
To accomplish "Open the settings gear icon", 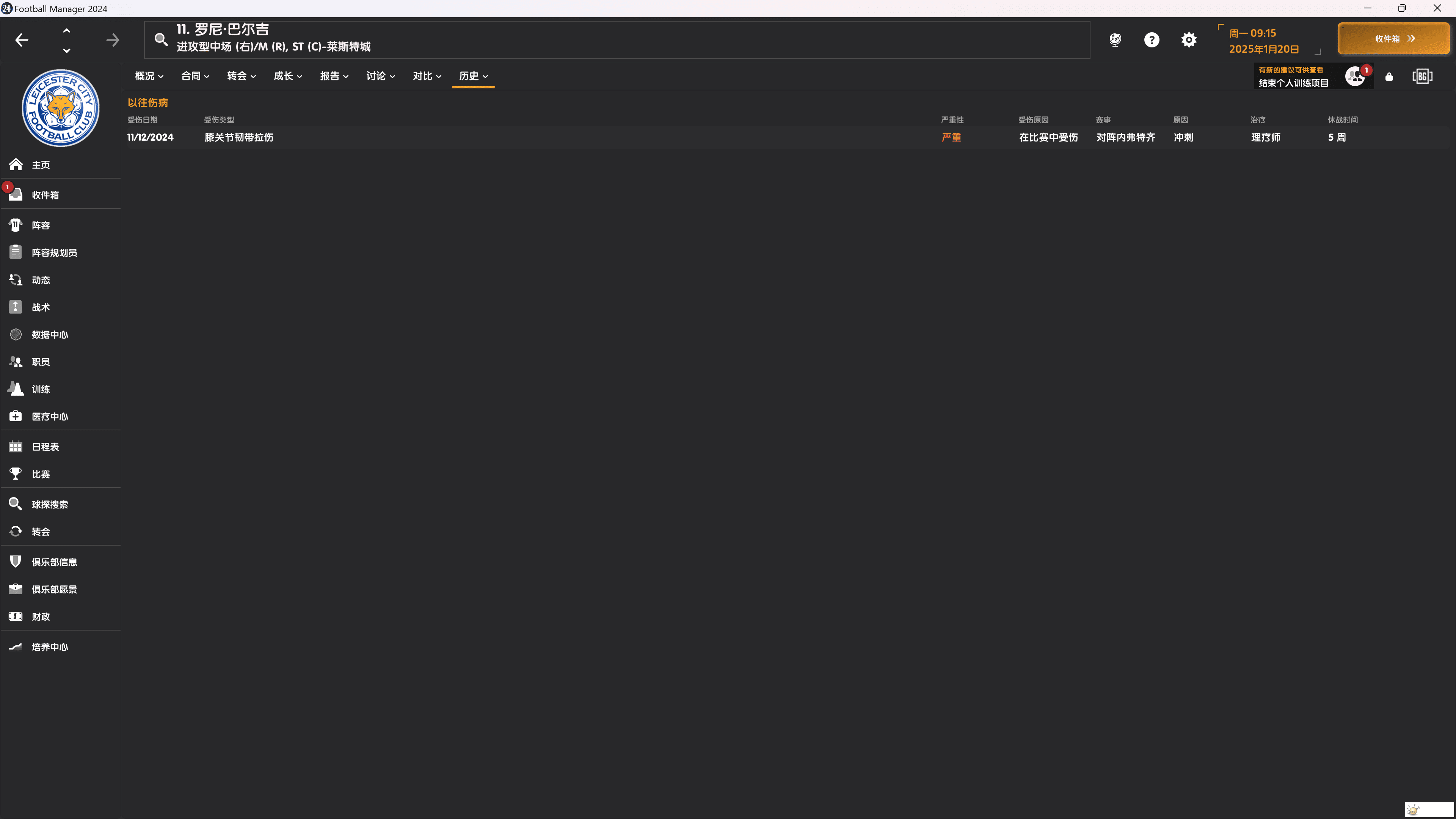I will coord(1189,39).
